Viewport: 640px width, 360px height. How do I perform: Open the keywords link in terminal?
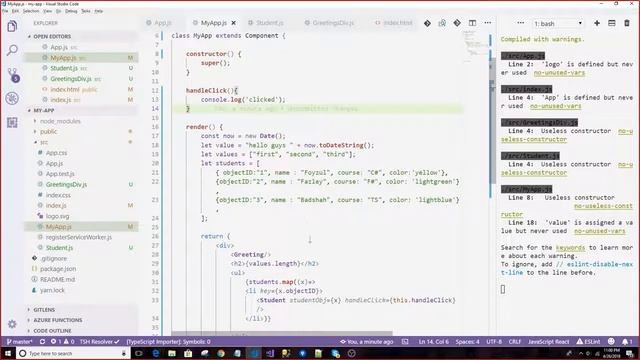[x=570, y=248]
